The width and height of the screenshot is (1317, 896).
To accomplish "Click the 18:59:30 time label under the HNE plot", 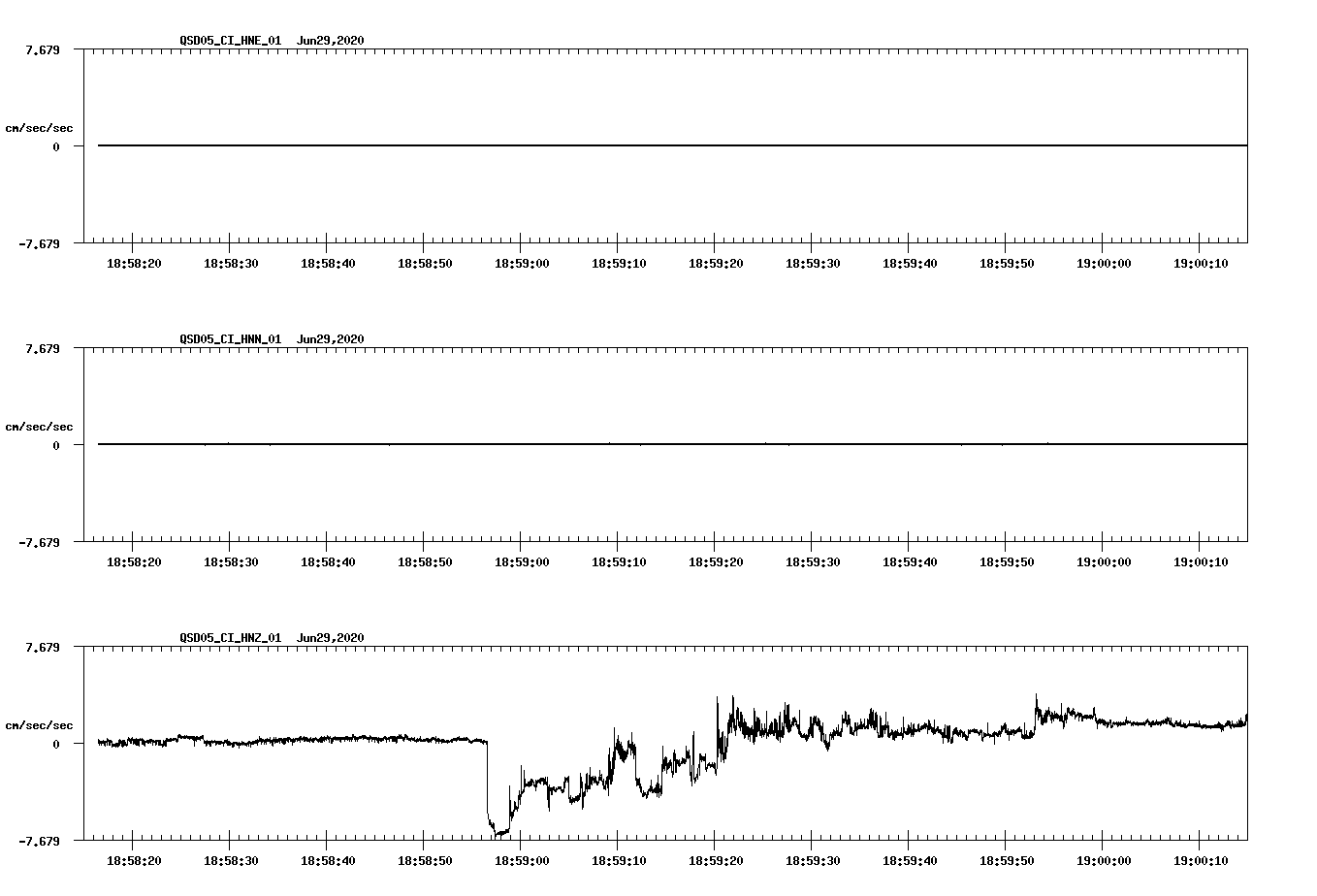I will click(812, 263).
